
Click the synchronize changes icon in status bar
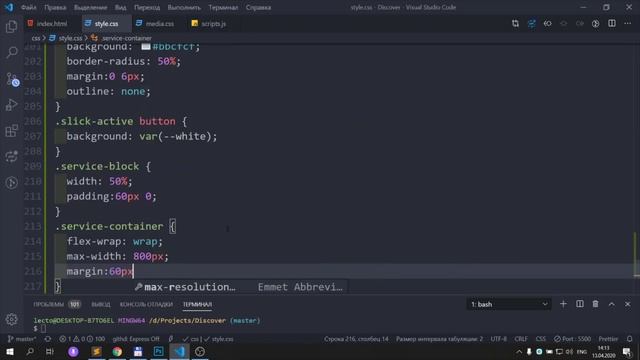48,339
